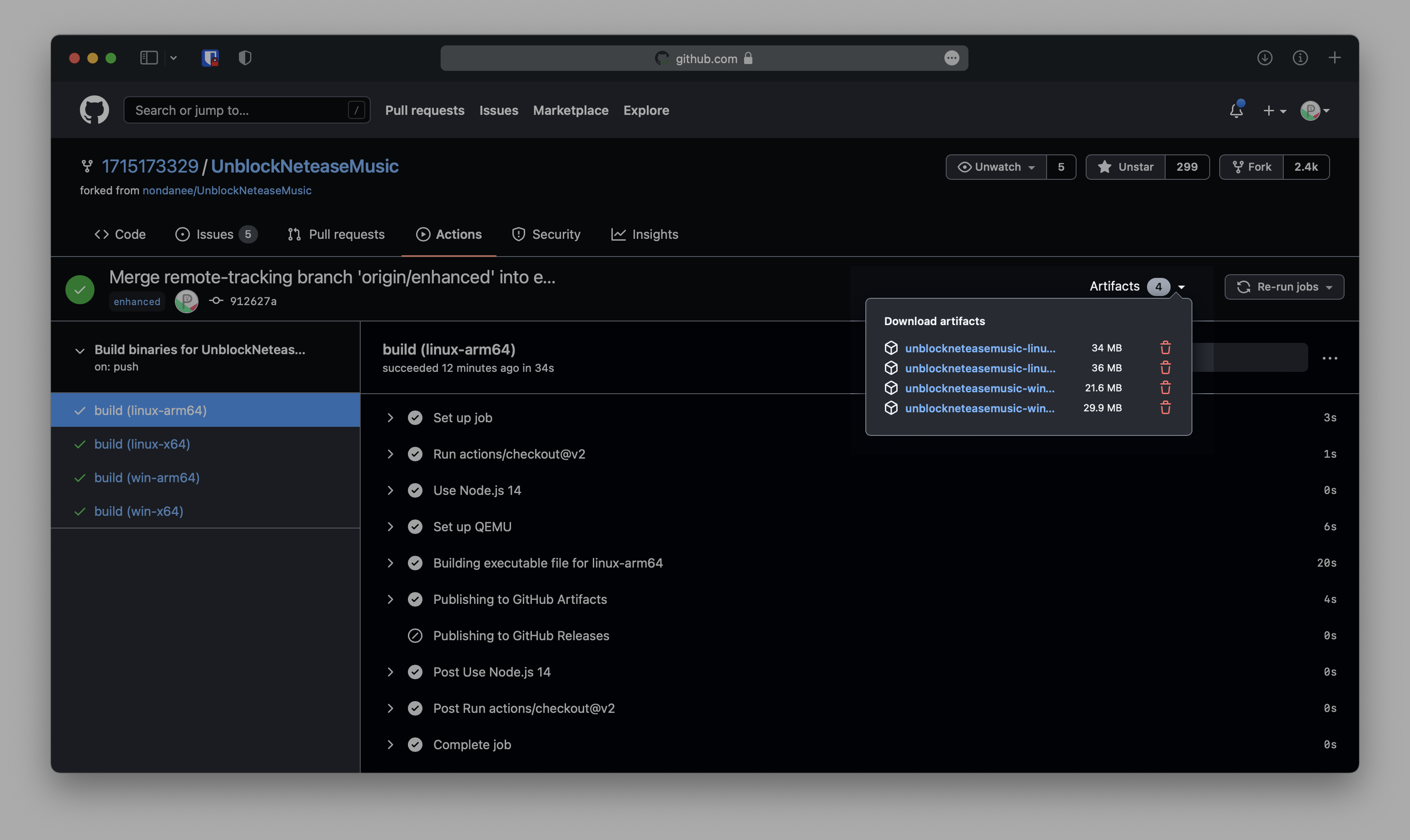This screenshot has height=840, width=1410.
Task: Expand Building executable file for linux-arm64
Action: [390, 563]
